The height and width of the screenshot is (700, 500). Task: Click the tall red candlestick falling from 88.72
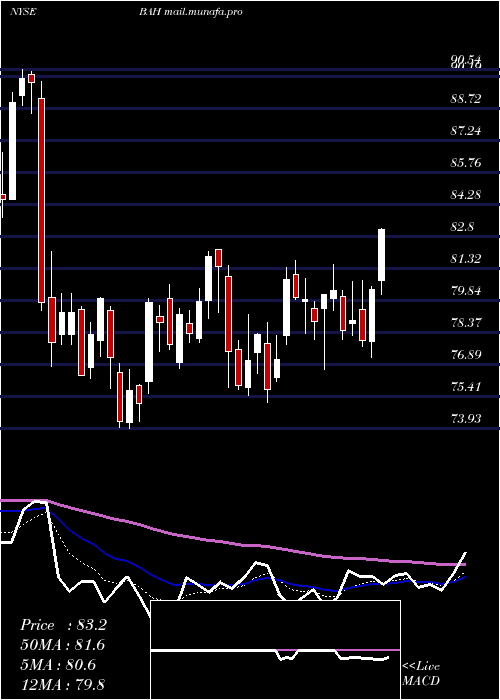tap(41, 200)
